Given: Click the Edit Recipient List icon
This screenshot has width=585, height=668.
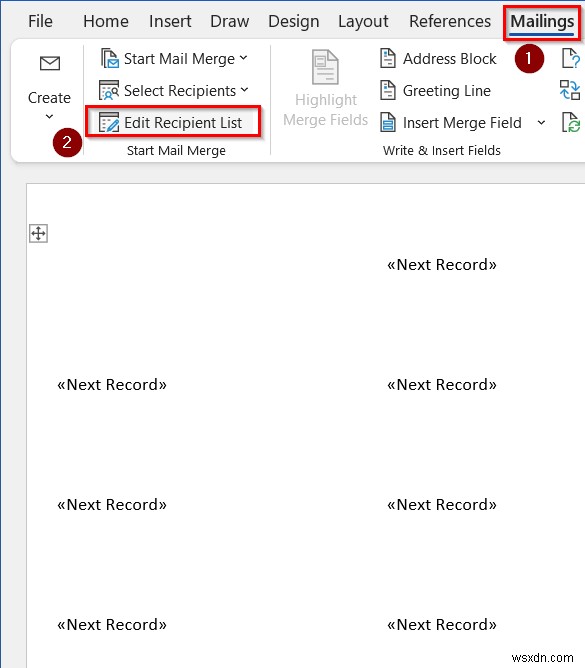Looking at the screenshot, I should 109,123.
